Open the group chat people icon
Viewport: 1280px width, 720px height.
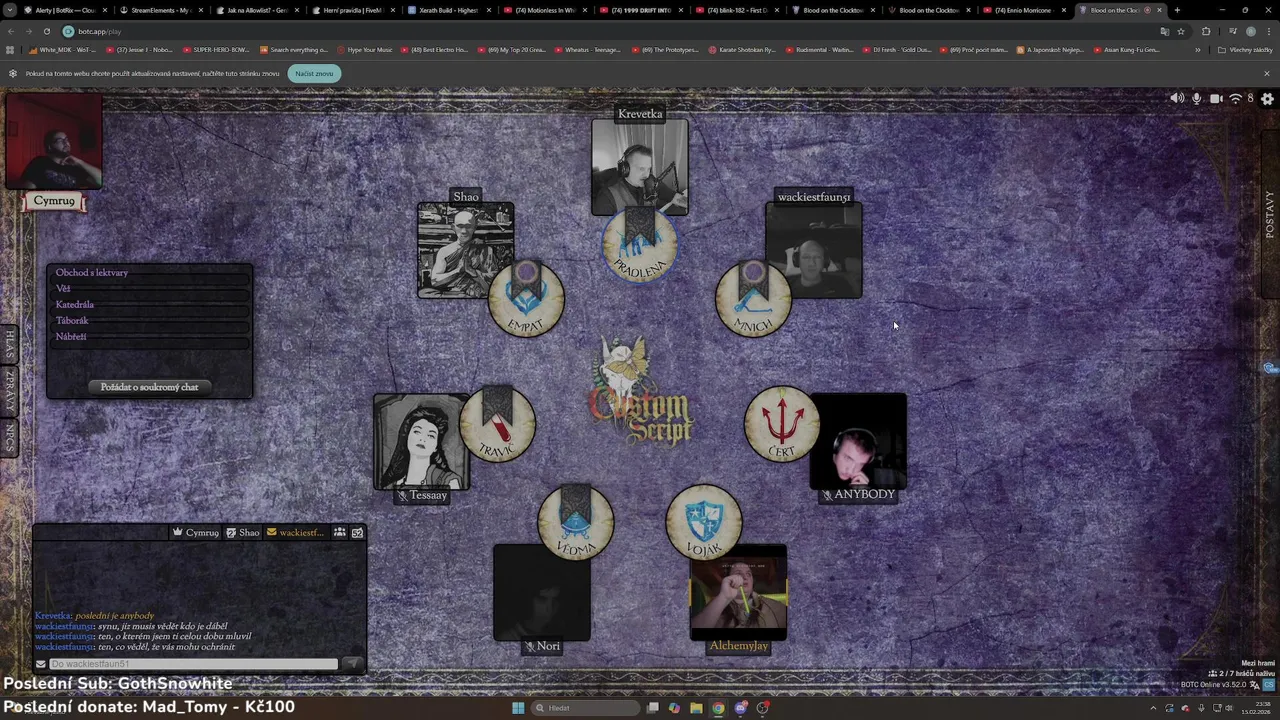(x=340, y=532)
